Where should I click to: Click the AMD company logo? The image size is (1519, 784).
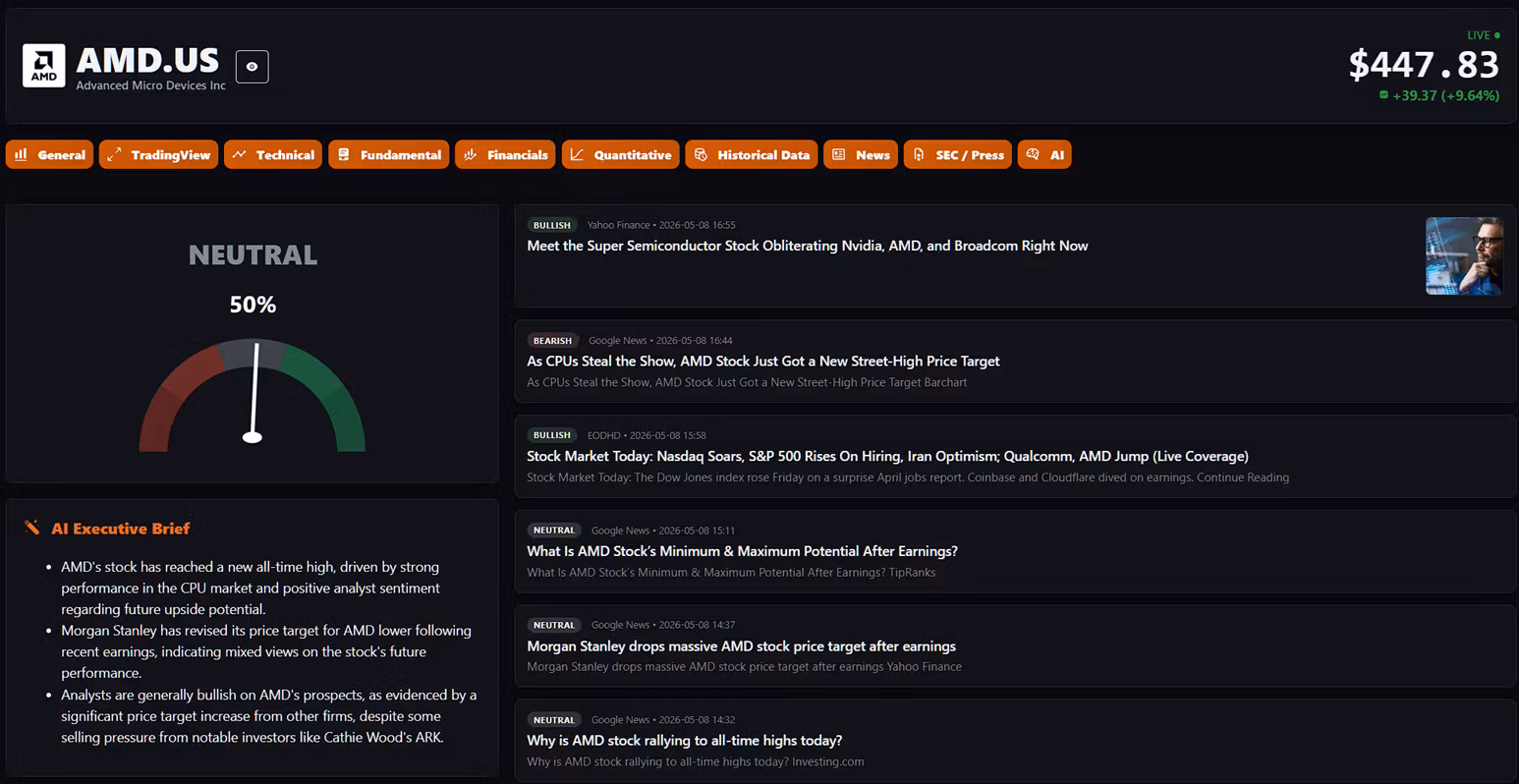pyautogui.click(x=44, y=66)
